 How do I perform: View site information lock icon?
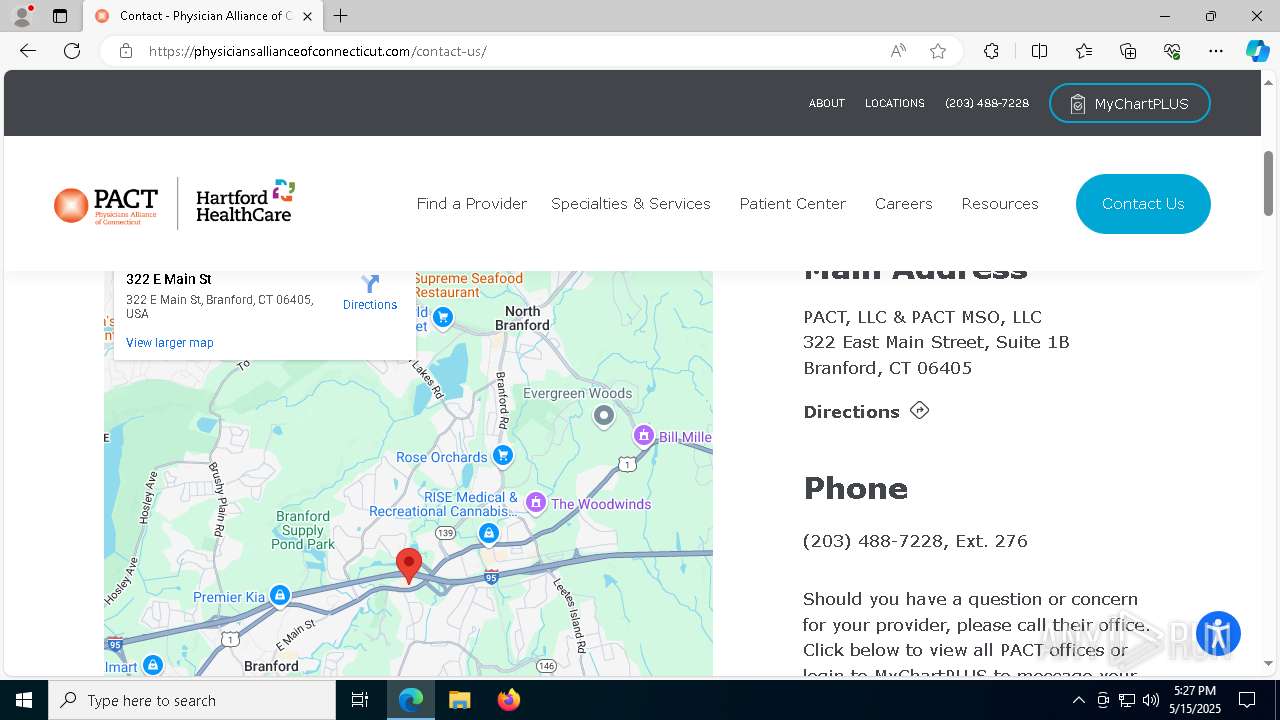coord(126,51)
